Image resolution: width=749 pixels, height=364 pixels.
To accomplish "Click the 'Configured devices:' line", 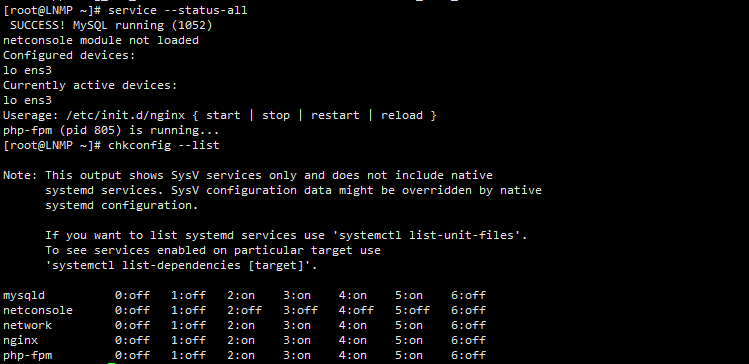I will (69, 55).
